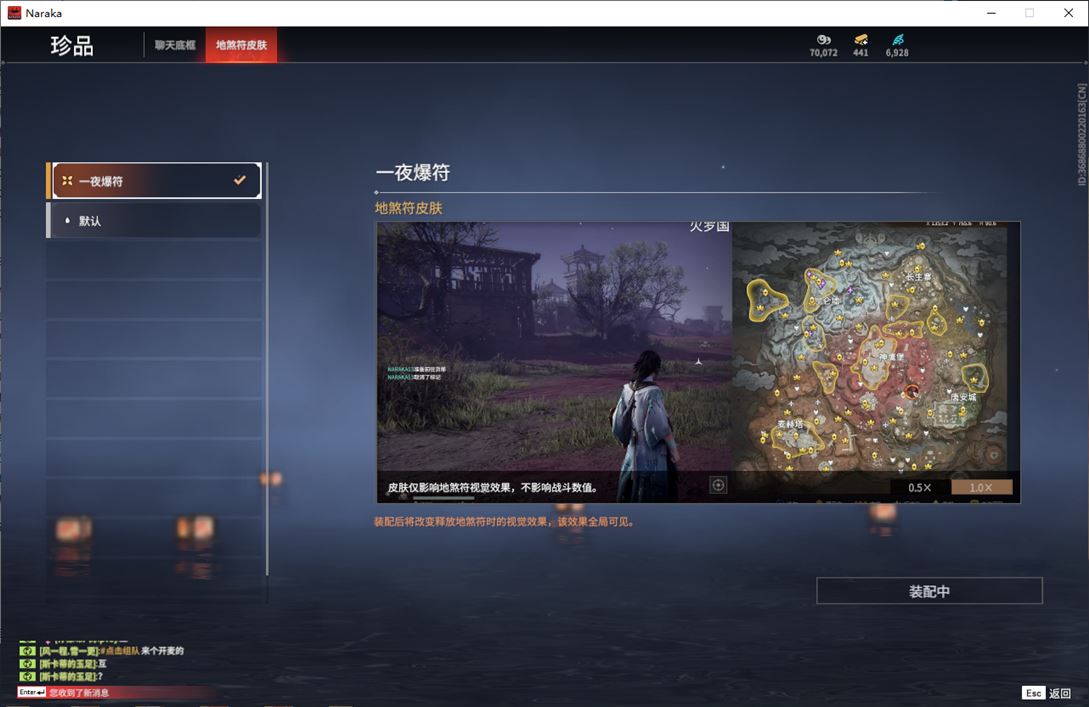Click the Naraka app icon in title bar
This screenshot has height=707, width=1089.
(14, 13)
